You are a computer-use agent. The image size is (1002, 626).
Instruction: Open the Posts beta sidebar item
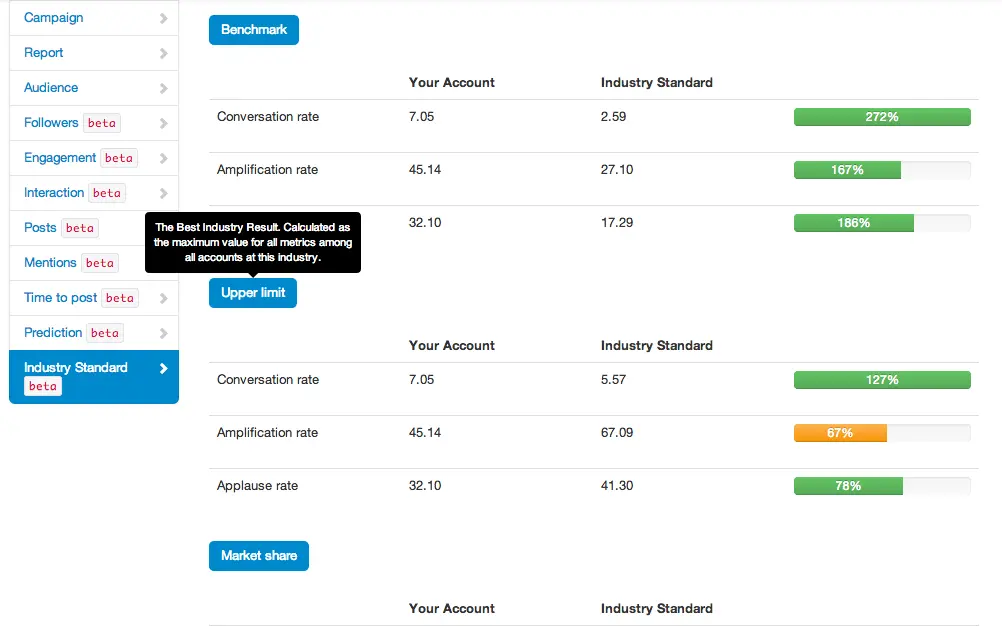click(60, 228)
